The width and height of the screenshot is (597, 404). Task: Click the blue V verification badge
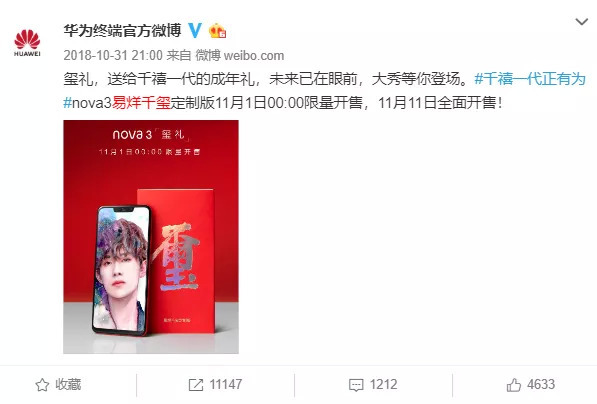tap(195, 30)
